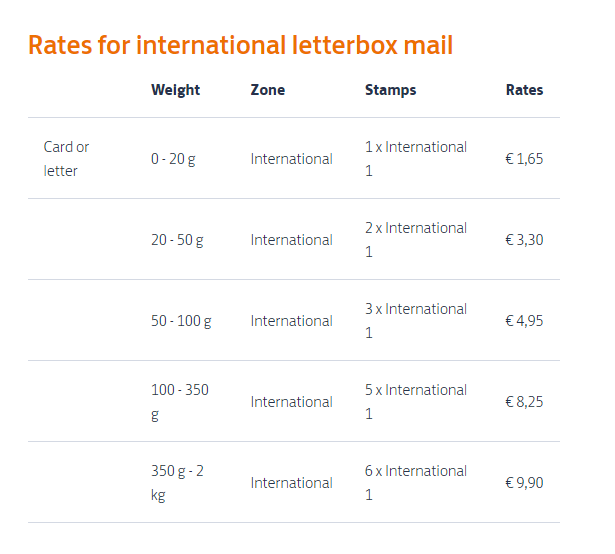
Task: Click the 20 - 50 g weight cell
Action: tap(177, 240)
